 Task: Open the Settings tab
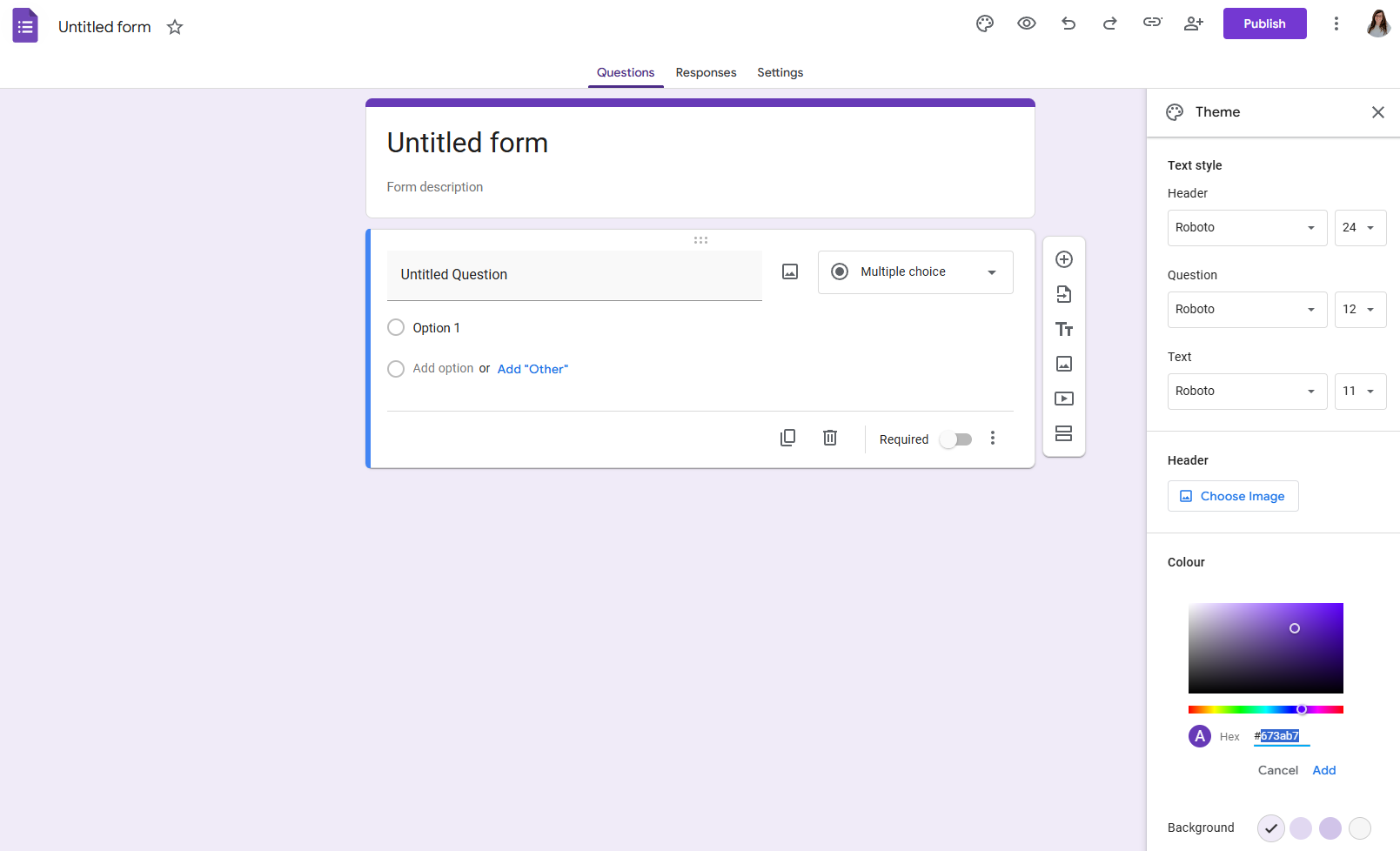pos(780,72)
